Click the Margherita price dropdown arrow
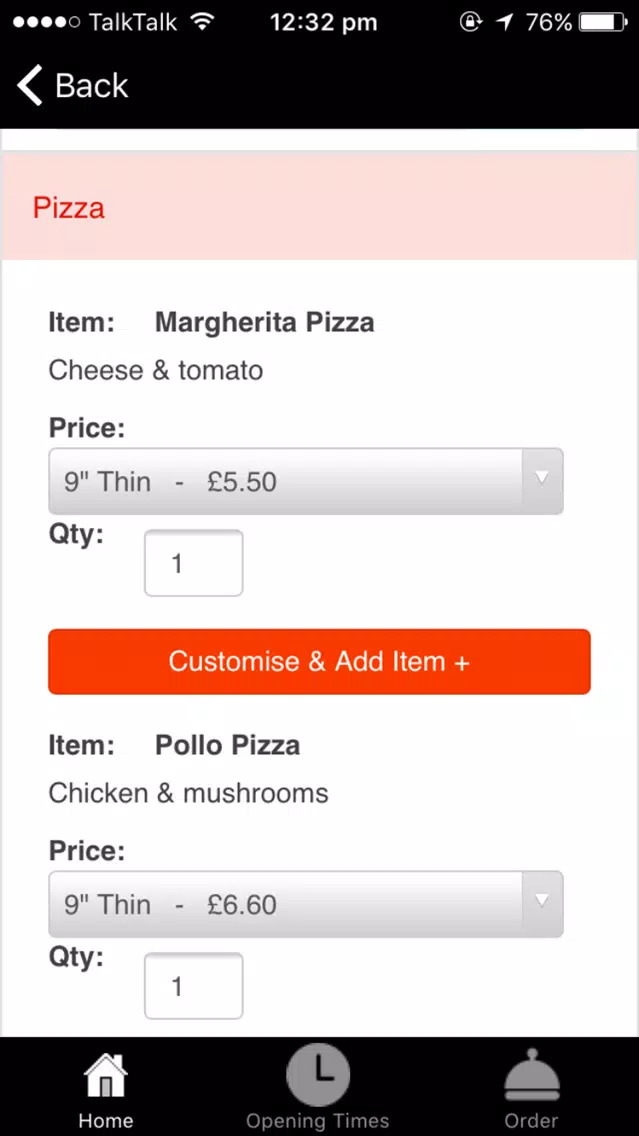Image resolution: width=639 pixels, height=1136 pixels. click(x=542, y=479)
